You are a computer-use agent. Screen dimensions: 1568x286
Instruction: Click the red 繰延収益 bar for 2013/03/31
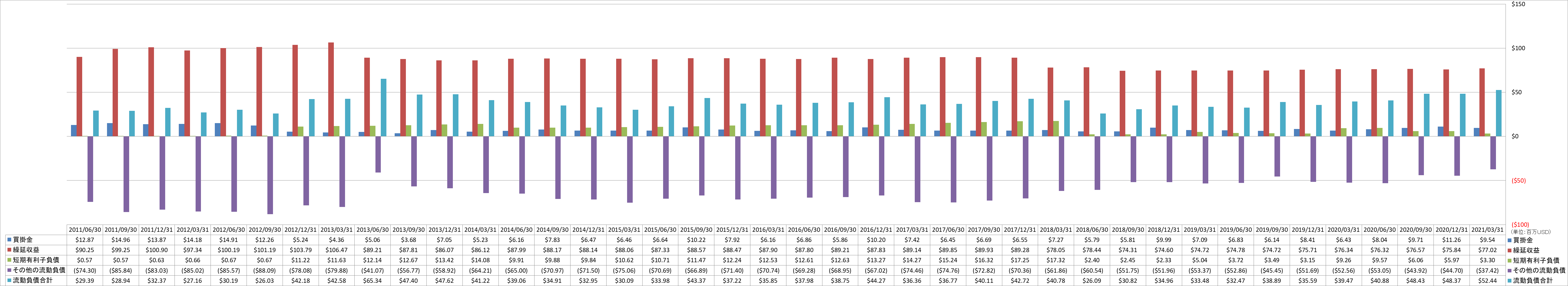pos(331,89)
